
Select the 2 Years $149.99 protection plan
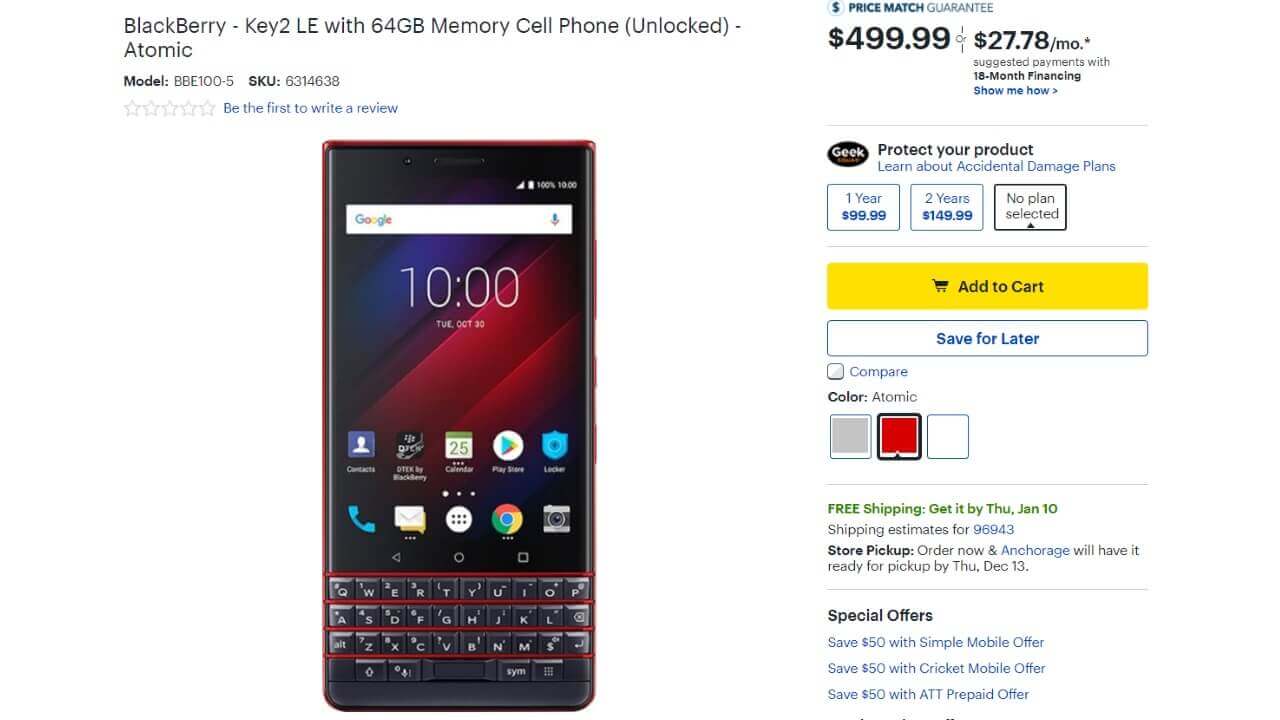click(x=947, y=207)
